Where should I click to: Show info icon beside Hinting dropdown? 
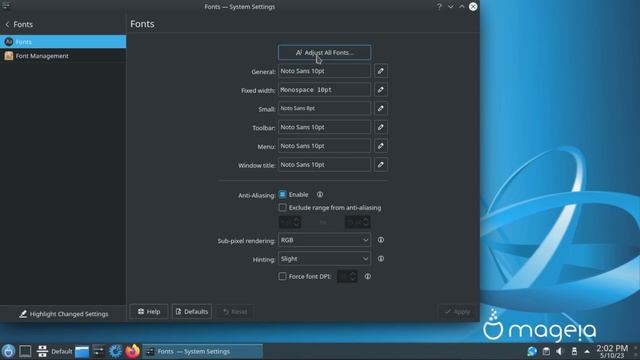click(x=380, y=259)
